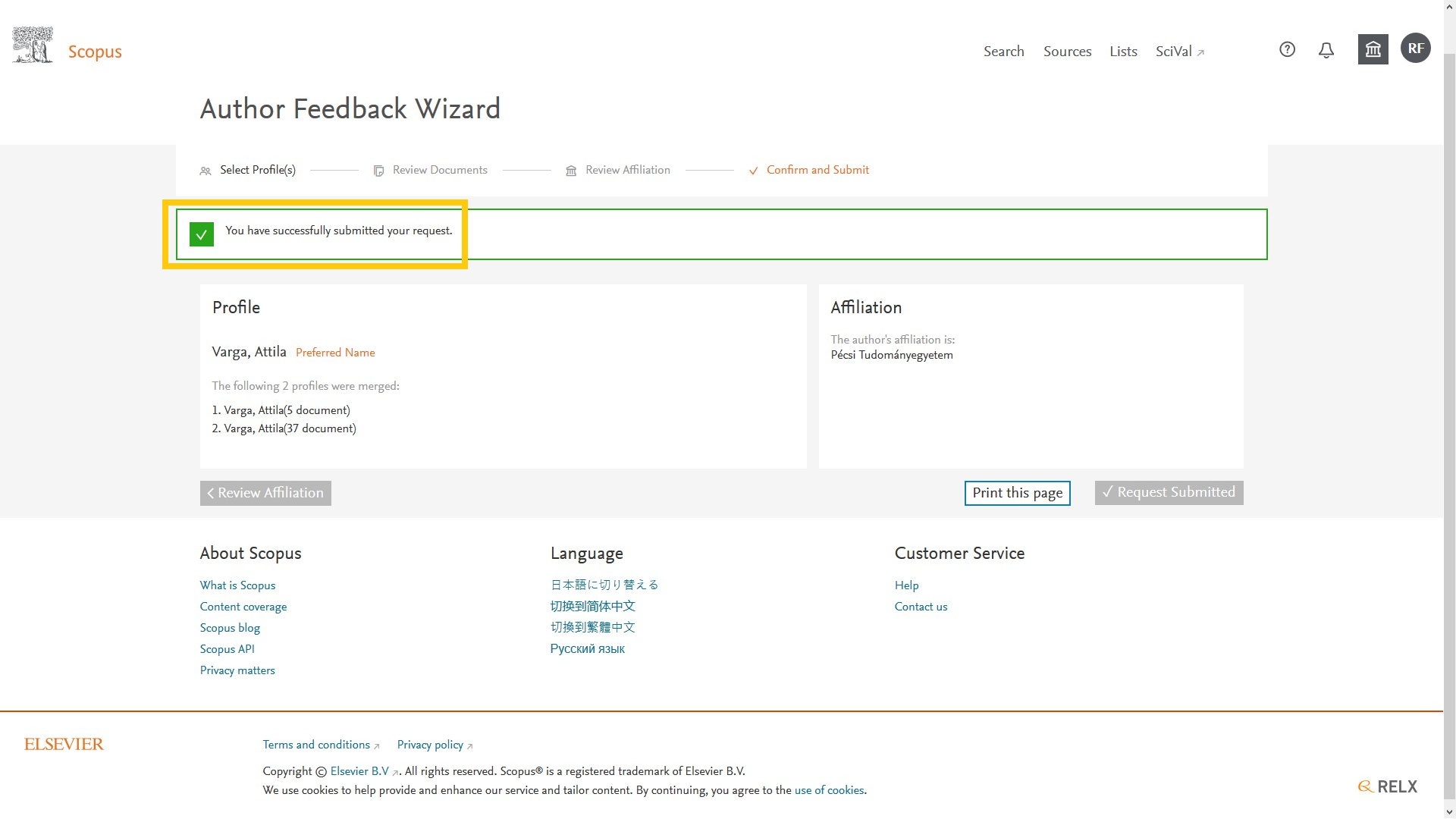Open Content coverage link
Screen dimensions: 1456x819
[x=243, y=607]
